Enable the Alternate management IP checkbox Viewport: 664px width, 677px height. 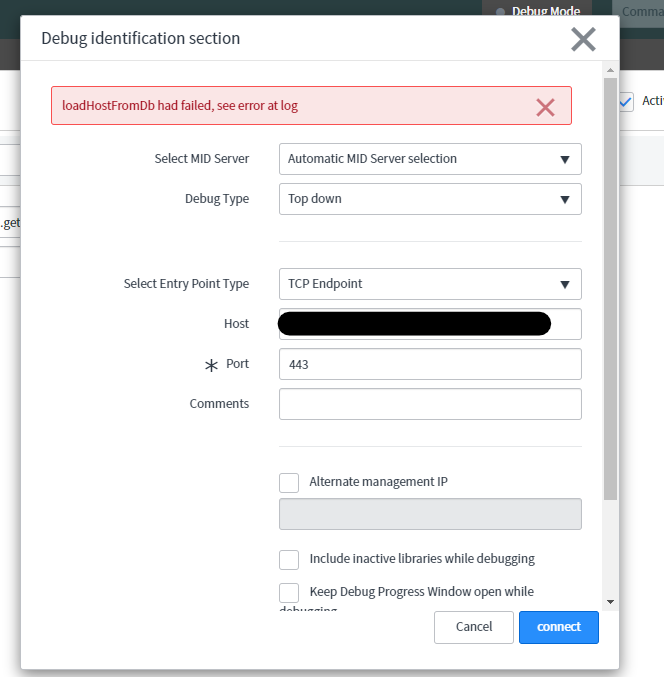click(x=289, y=482)
